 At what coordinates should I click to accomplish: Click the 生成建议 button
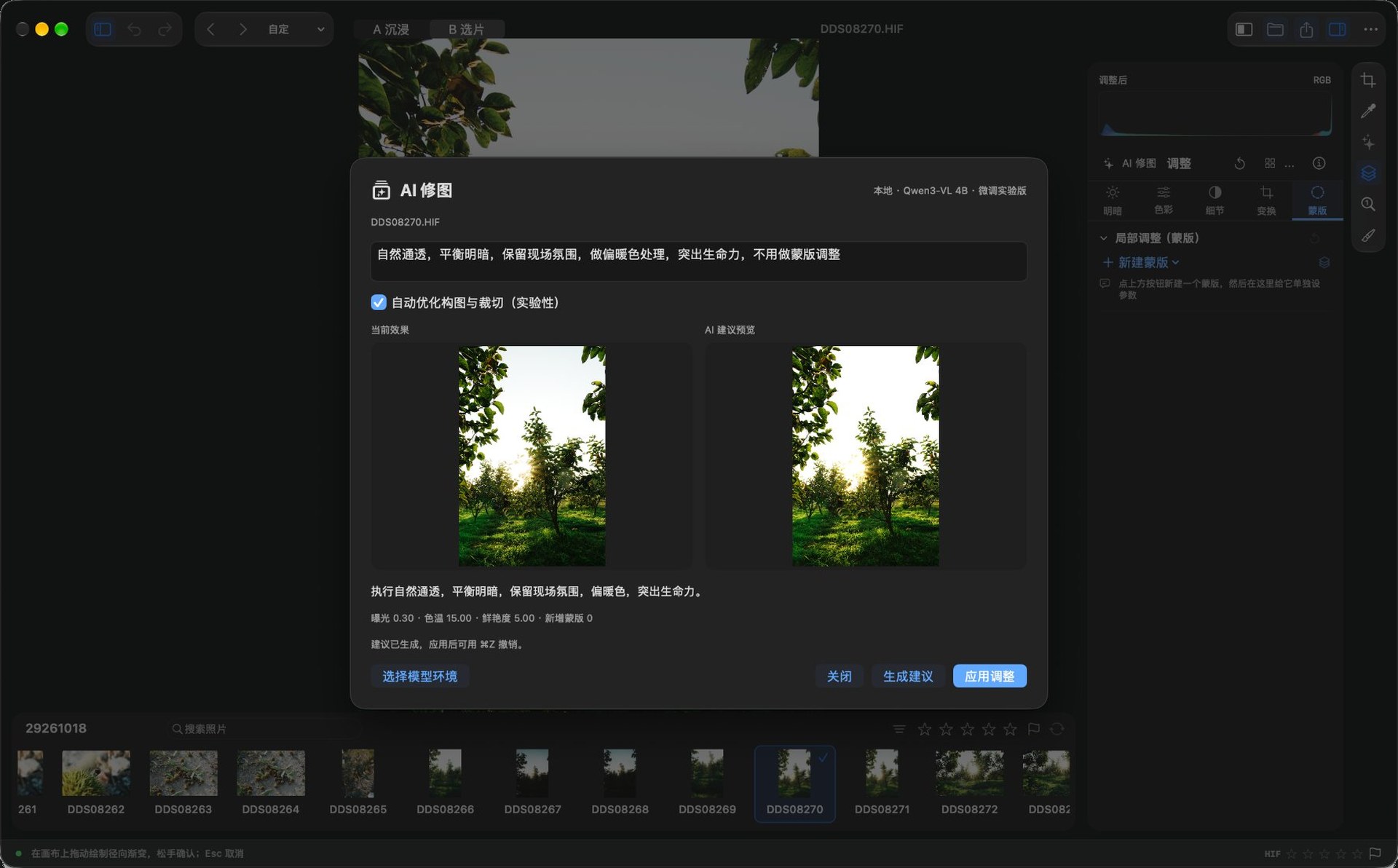908,676
